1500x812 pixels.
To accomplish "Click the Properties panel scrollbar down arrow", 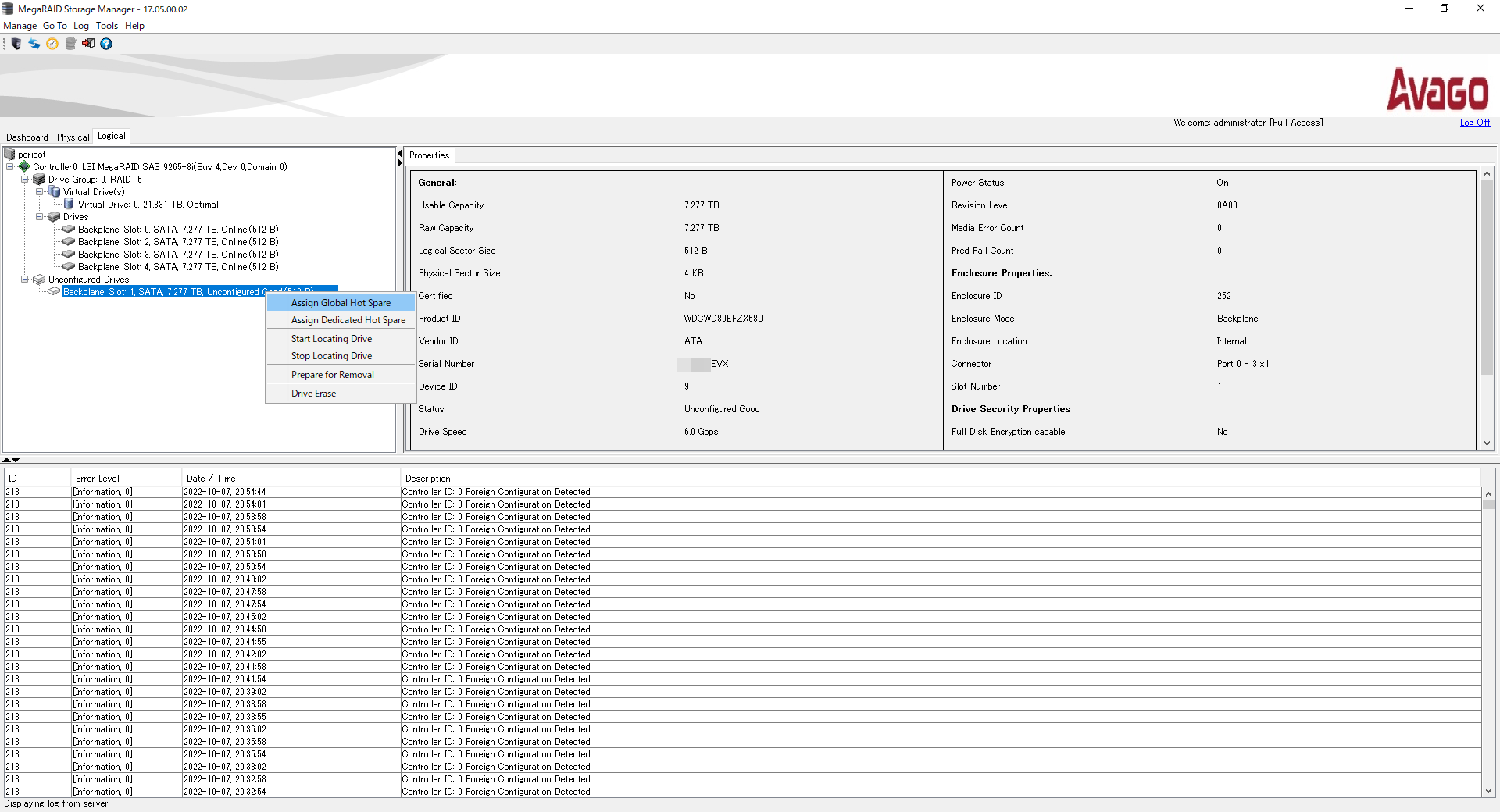I will 1487,443.
